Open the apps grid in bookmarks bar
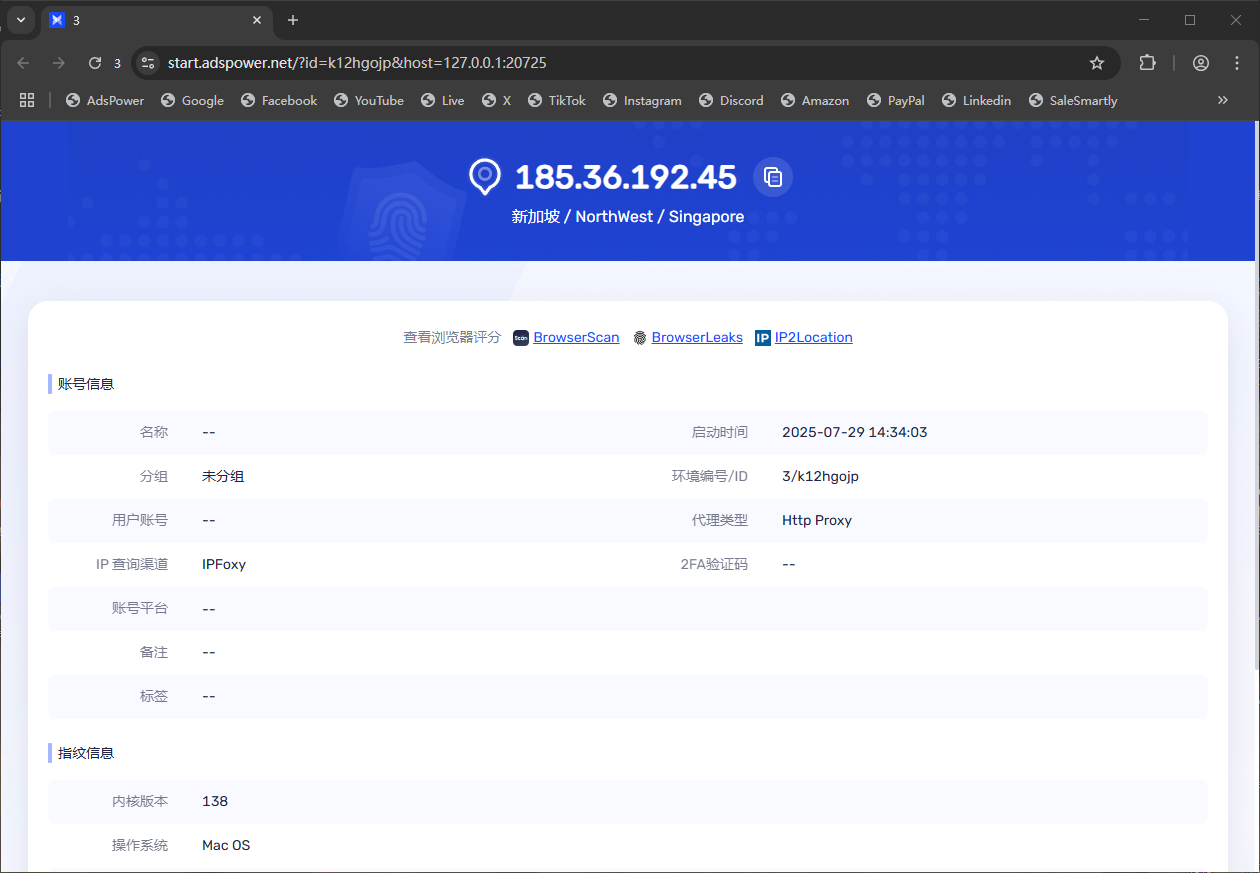Screen dimensions: 1260x873 pos(27,100)
